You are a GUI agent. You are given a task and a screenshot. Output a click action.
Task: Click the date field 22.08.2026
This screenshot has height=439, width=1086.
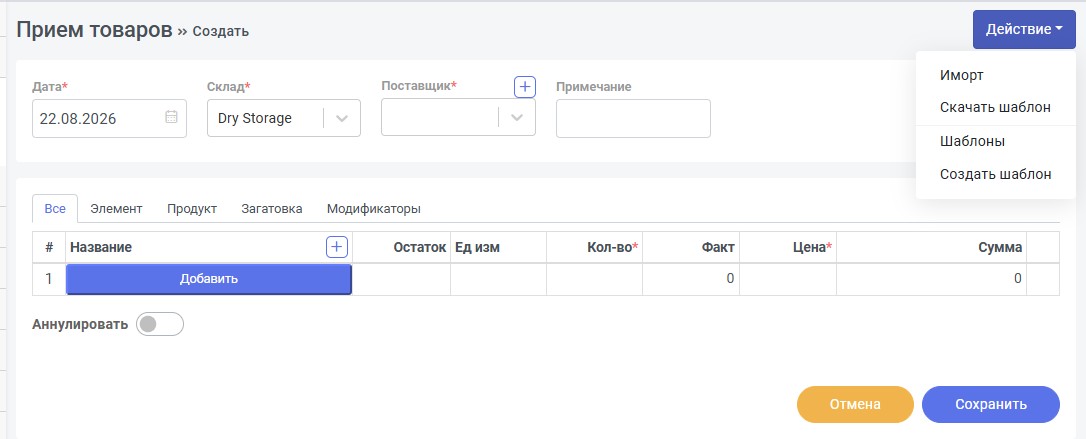[x=109, y=118]
